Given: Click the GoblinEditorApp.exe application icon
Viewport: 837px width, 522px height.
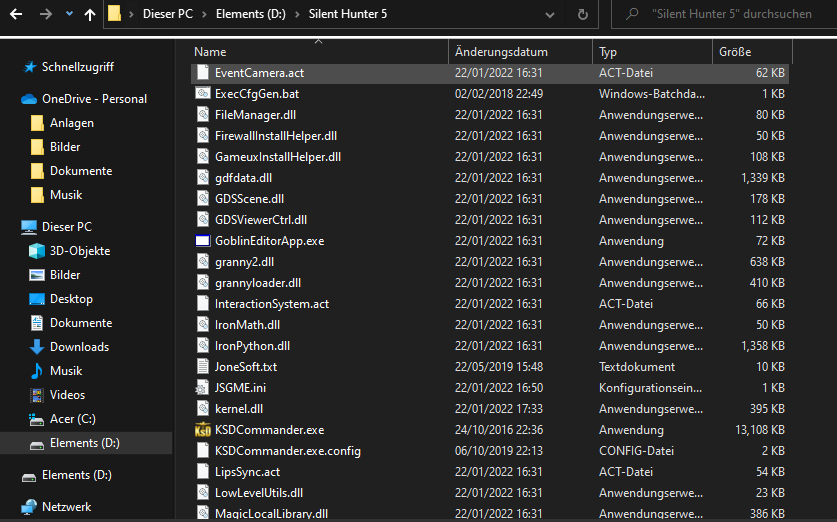Looking at the screenshot, I should pos(203,241).
